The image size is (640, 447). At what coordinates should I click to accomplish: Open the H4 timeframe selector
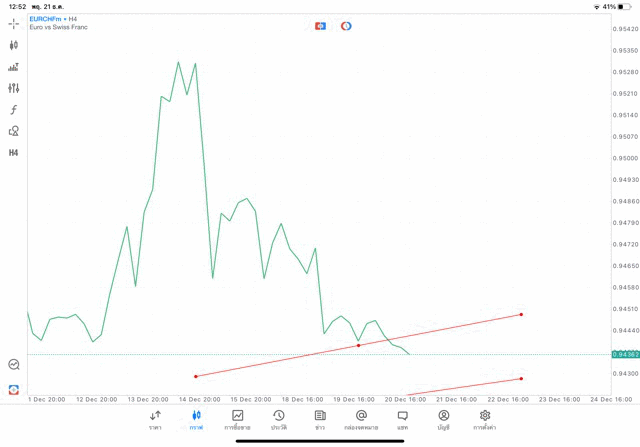pos(14,153)
